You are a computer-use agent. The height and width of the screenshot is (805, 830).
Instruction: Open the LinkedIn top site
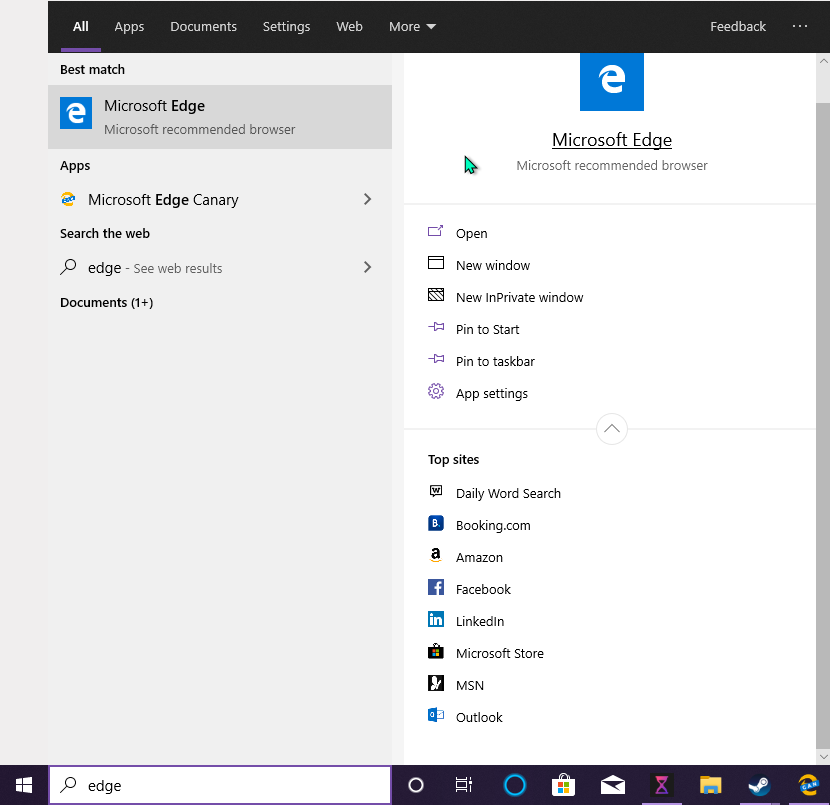pyautogui.click(x=480, y=621)
